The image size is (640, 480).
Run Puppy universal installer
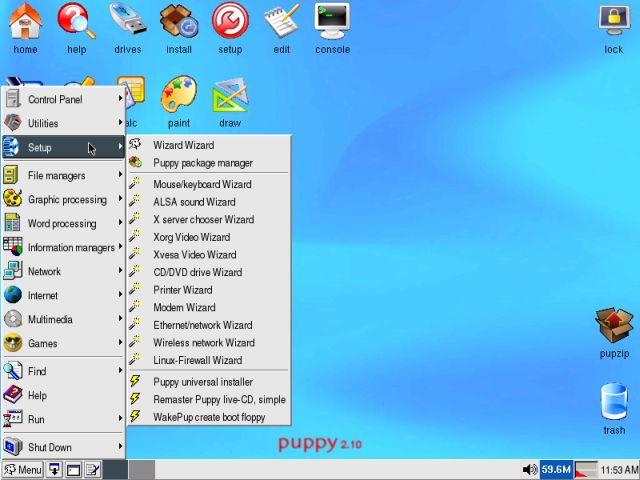pos(209,382)
